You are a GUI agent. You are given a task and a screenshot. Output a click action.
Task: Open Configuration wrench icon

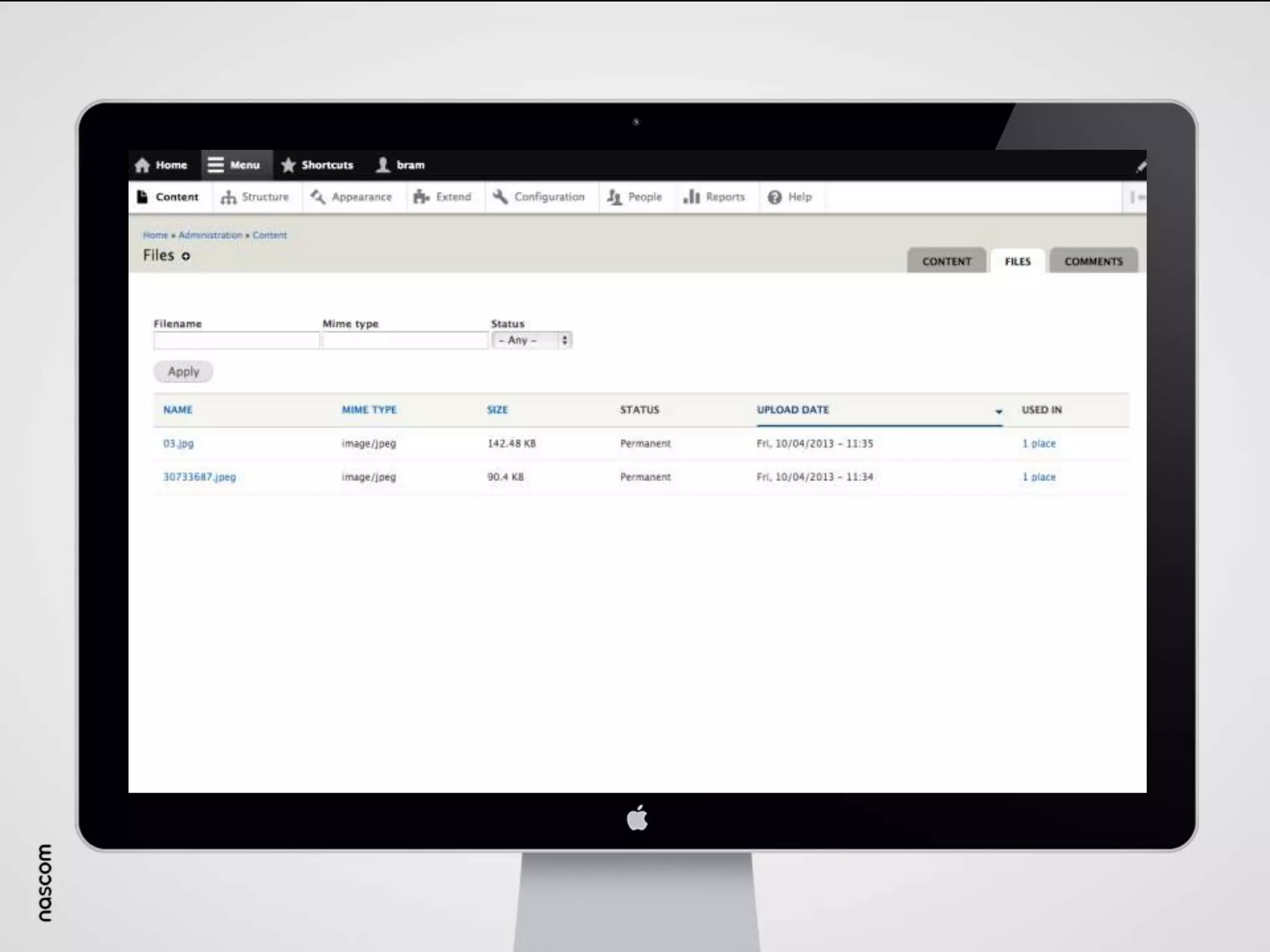point(500,197)
